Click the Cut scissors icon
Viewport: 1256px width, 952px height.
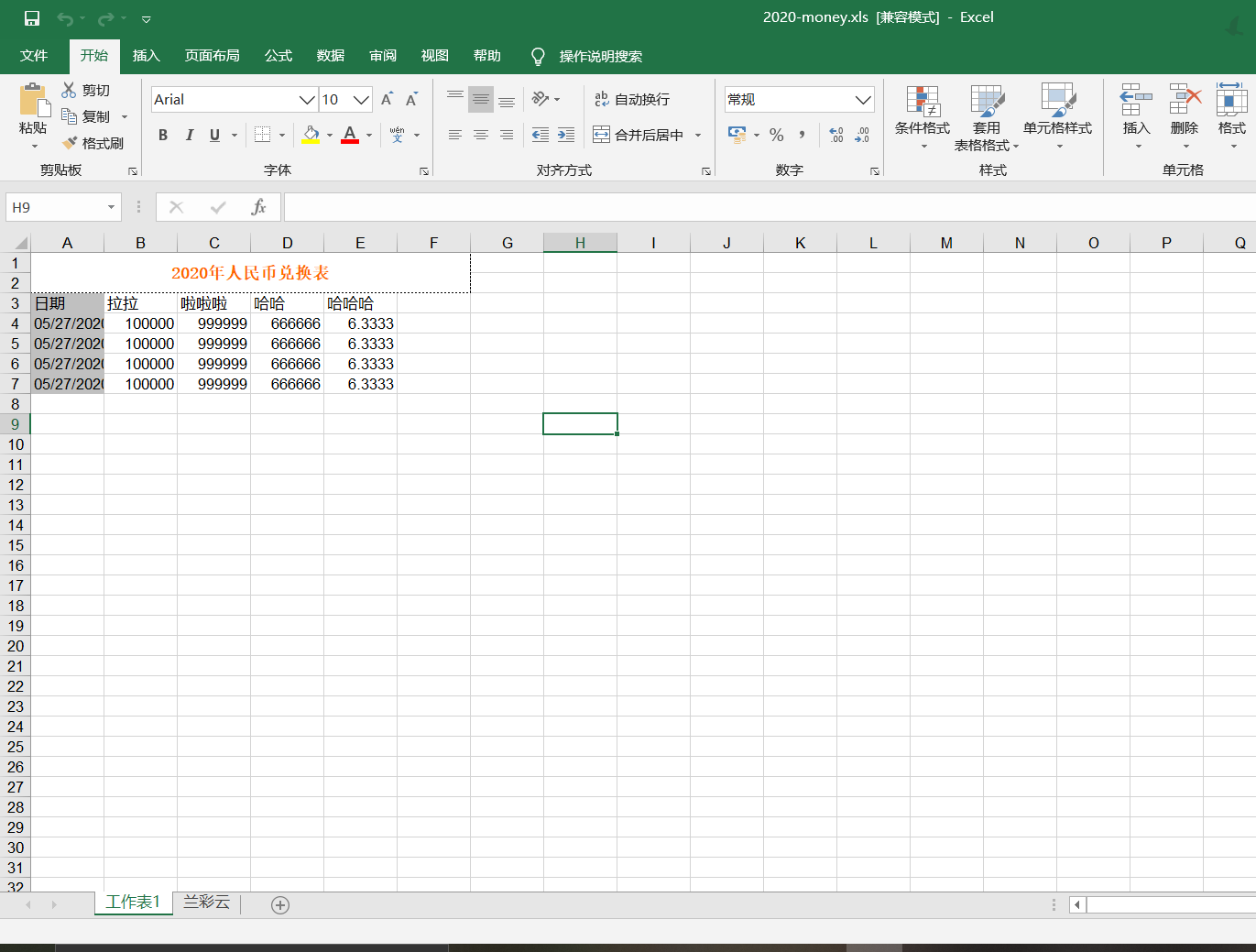[69, 90]
